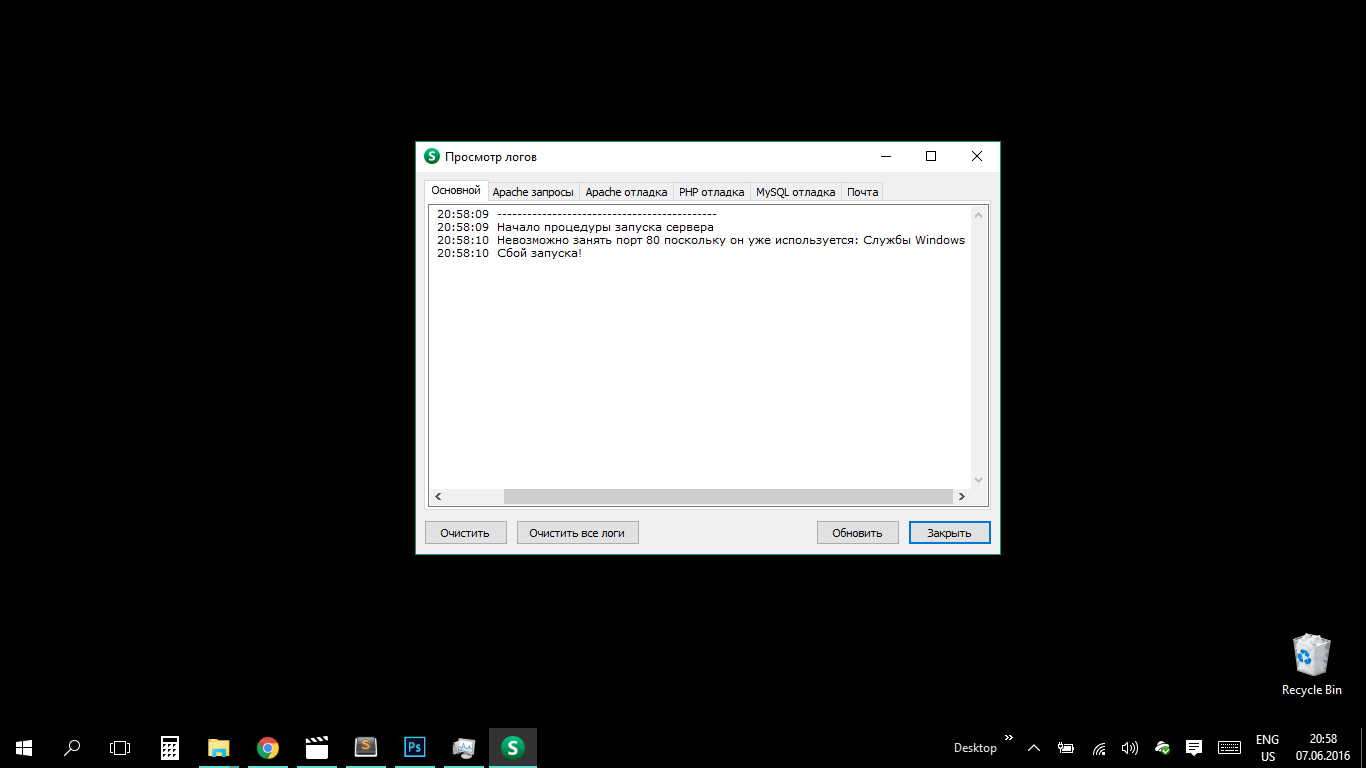Open the clapperboard video app on taskbar
The height and width of the screenshot is (768, 1366).
coord(316,747)
